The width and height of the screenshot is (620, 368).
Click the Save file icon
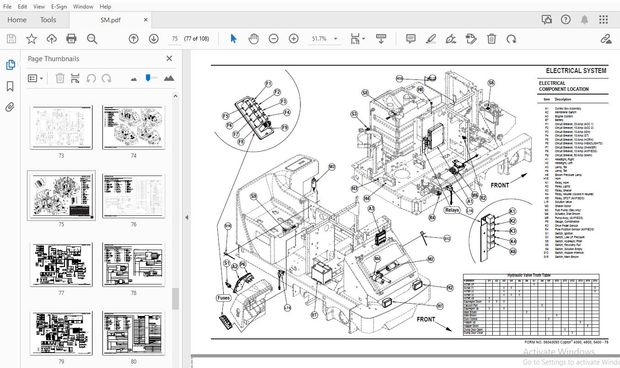tap(11, 39)
